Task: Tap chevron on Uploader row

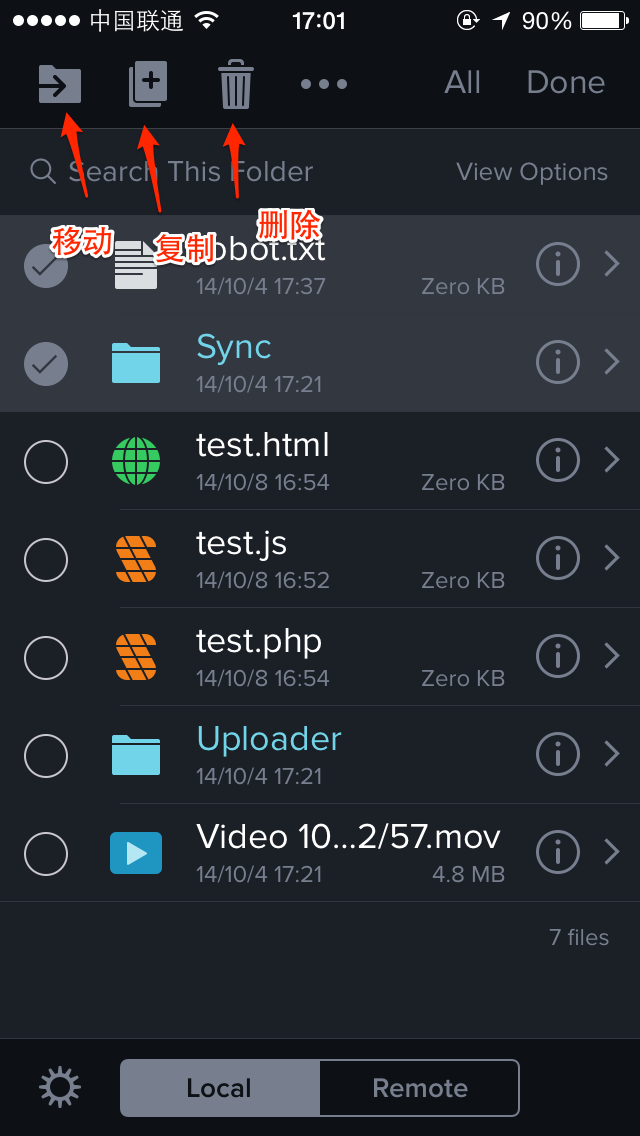Action: tap(612, 754)
